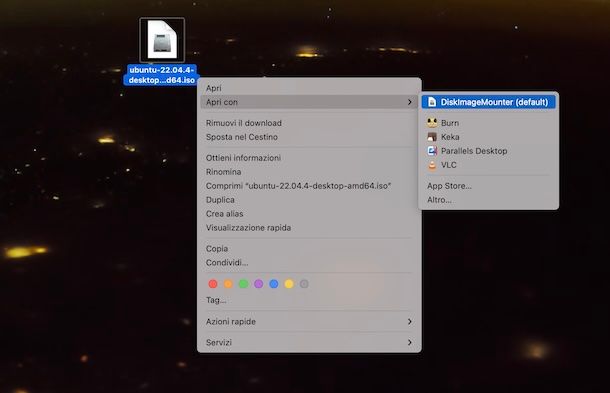The height and width of the screenshot is (393, 610).
Task: Expand the Apri con submenu arrow
Action: click(x=409, y=102)
